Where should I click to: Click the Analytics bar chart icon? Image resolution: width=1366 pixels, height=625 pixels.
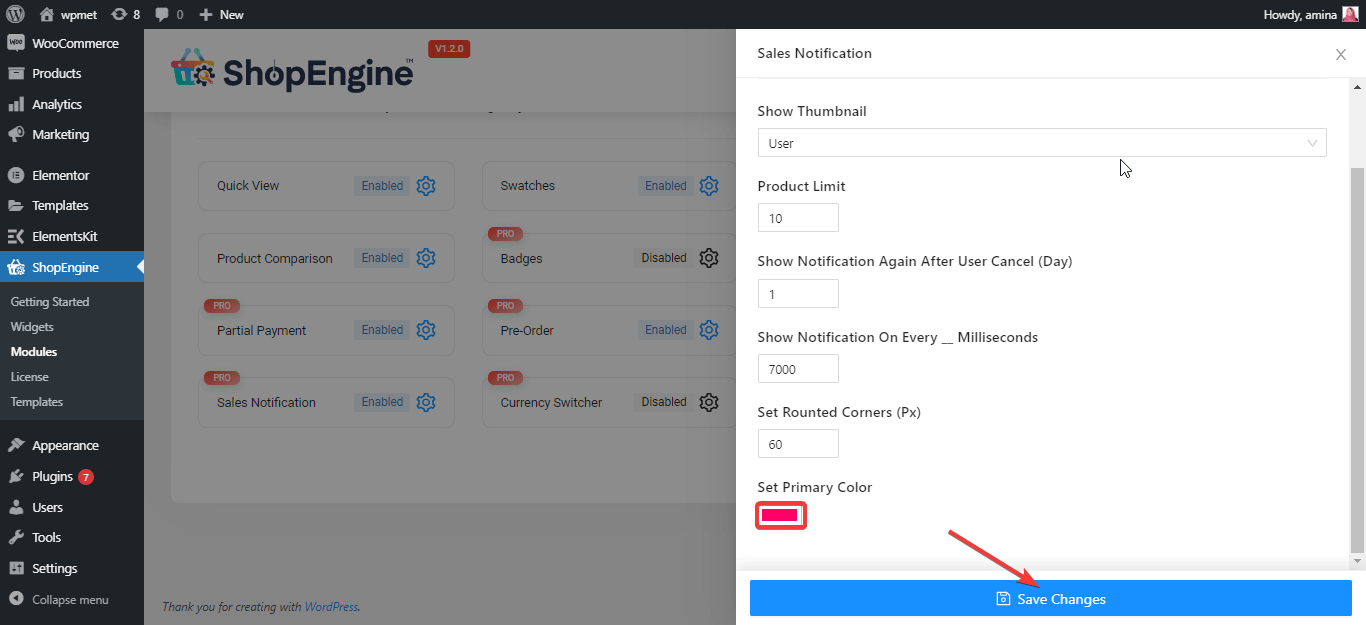(16, 104)
